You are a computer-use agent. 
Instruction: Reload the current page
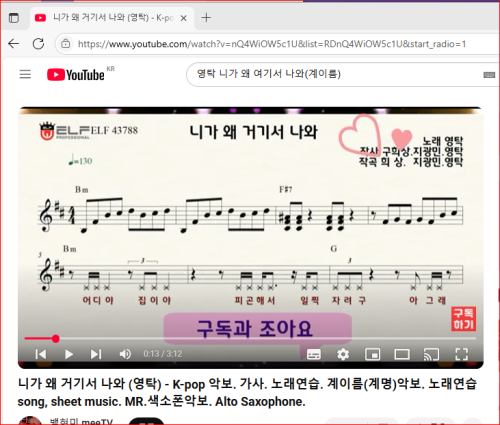click(38, 44)
